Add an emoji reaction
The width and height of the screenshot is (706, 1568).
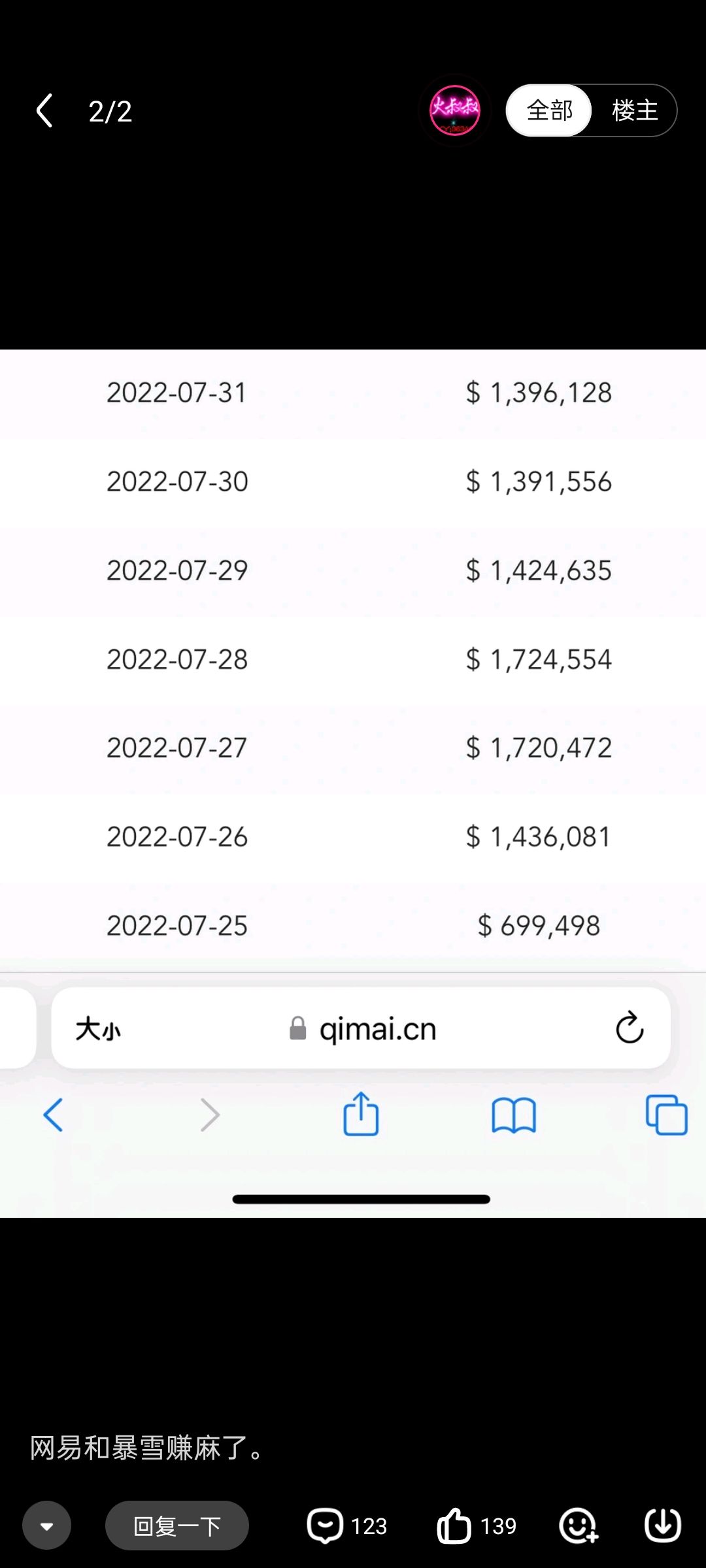(x=579, y=1526)
